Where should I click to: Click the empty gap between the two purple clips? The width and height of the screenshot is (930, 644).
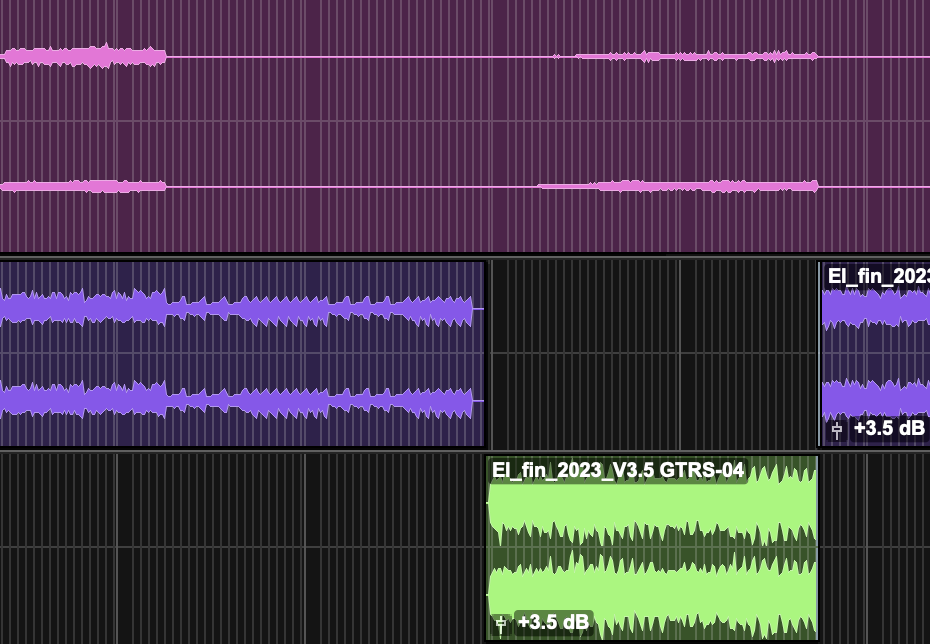click(x=652, y=354)
